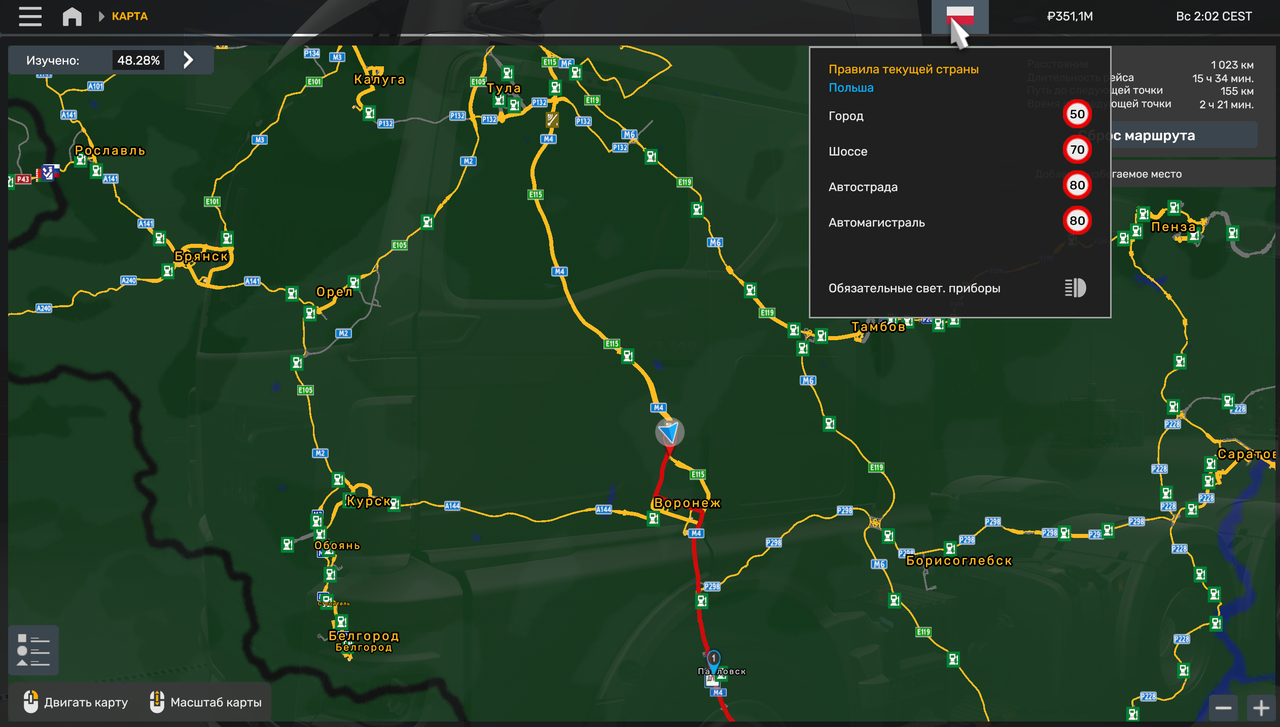
Task: Select the city label Тамбов
Action: tap(878, 327)
